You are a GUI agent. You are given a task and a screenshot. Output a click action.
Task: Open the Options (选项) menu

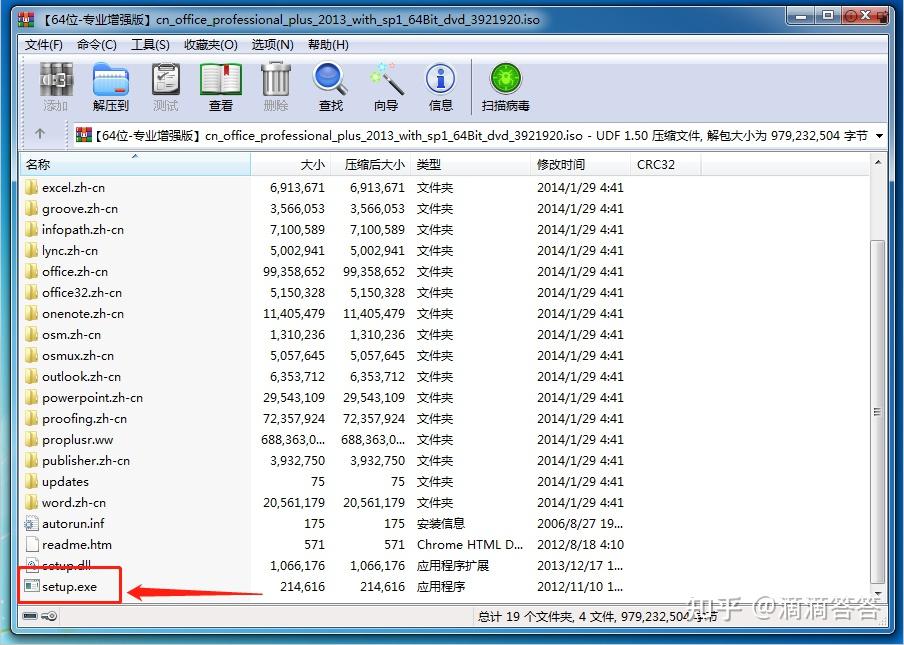point(273,44)
